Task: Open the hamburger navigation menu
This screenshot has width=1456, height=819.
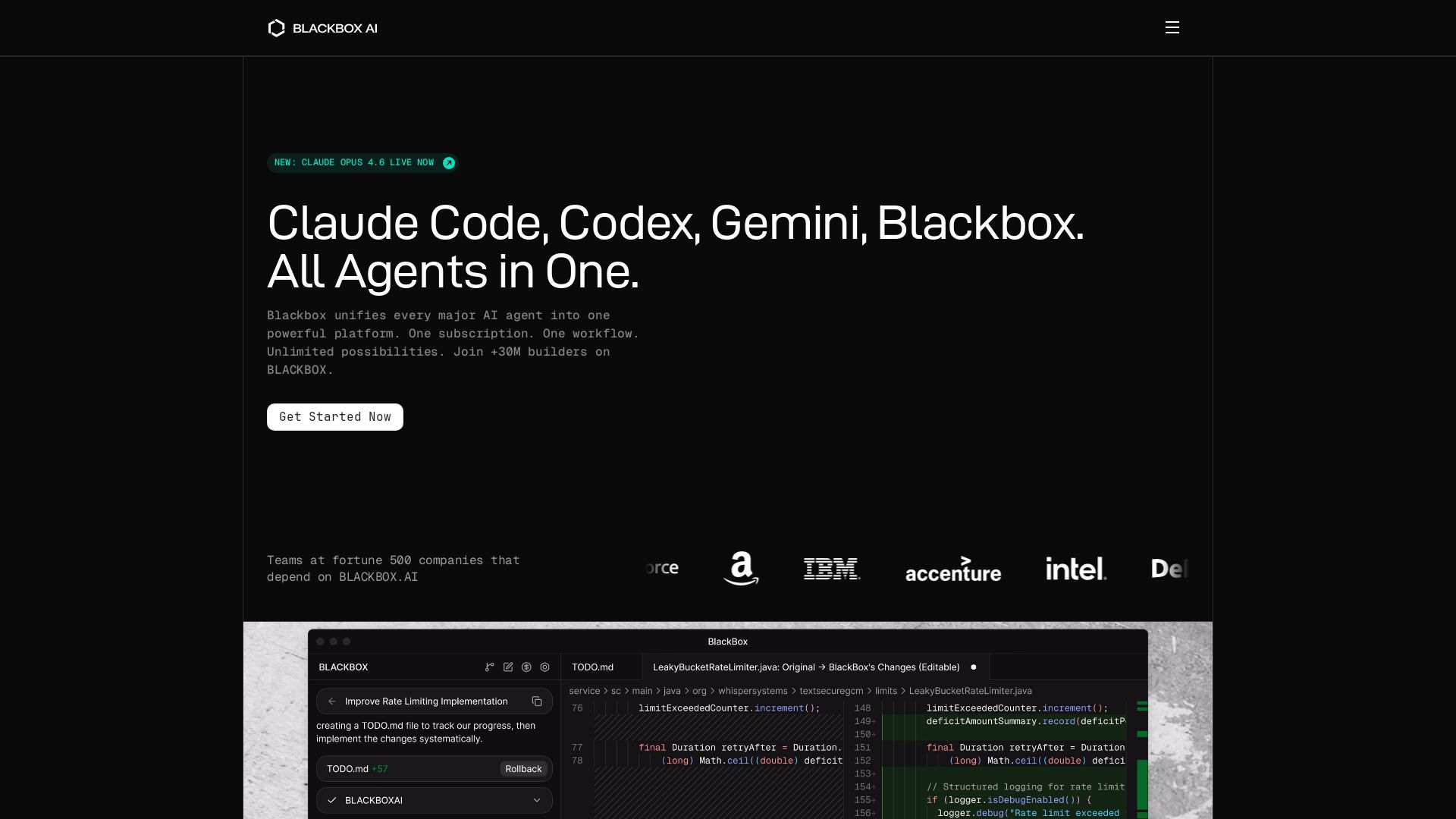Action: 1172,27
